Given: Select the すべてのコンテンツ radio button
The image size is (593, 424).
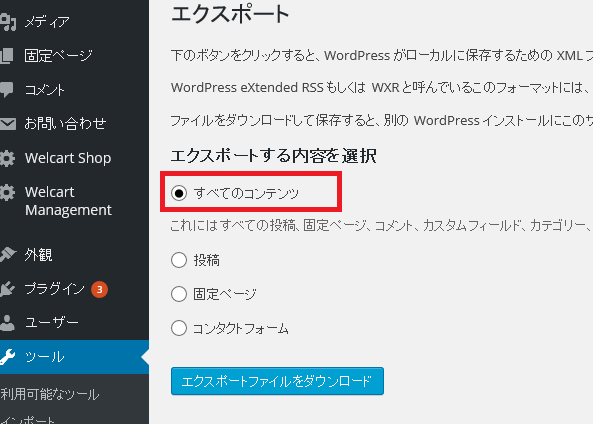Looking at the screenshot, I should click(x=179, y=193).
